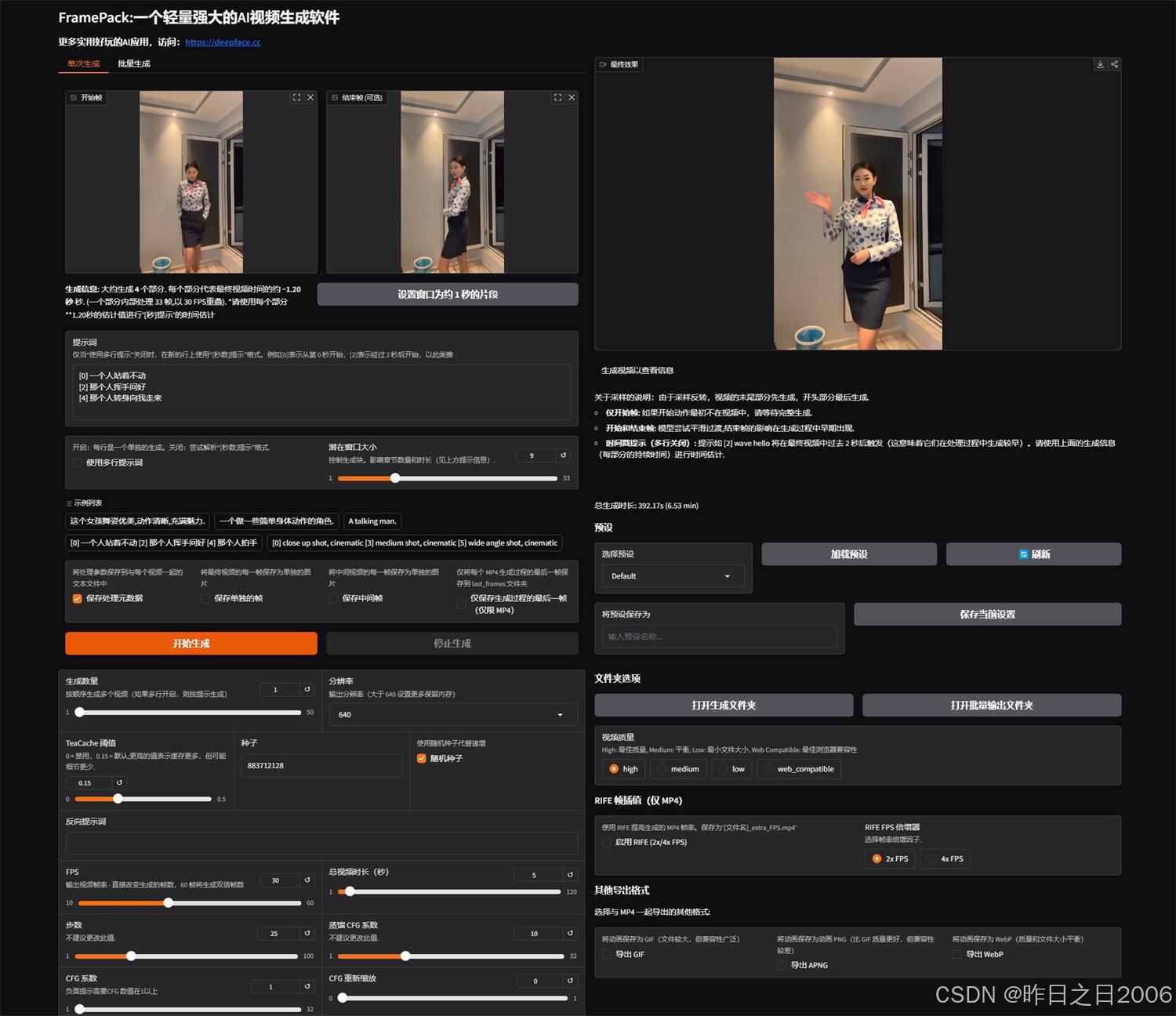Image resolution: width=1176 pixels, height=1016 pixels.
Task: Uncheck 保存处理元数据
Action: [x=76, y=598]
